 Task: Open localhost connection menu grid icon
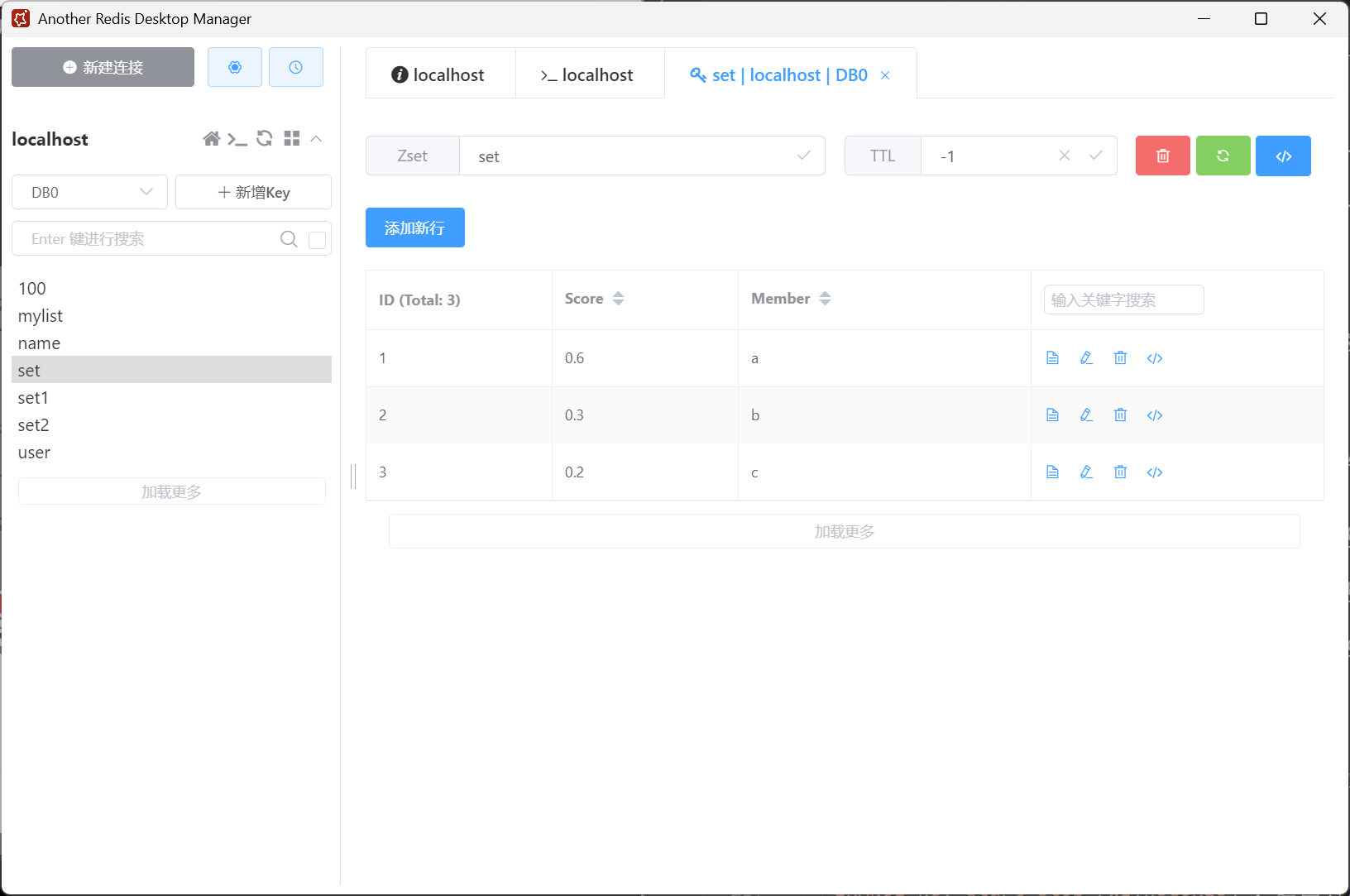[x=291, y=139]
